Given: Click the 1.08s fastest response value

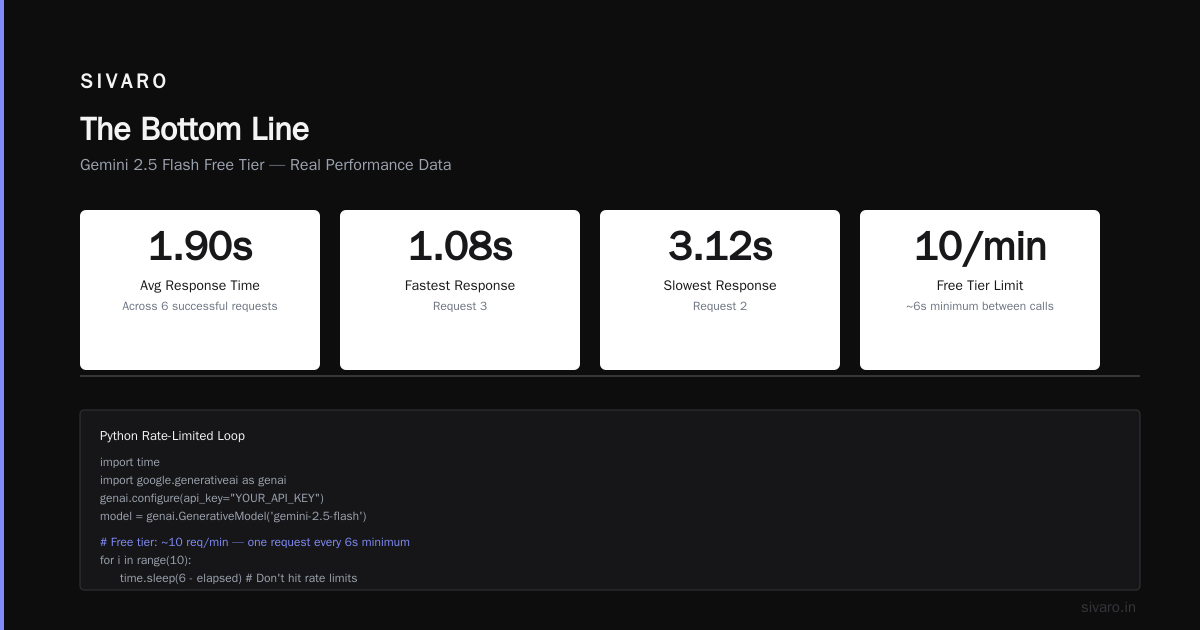Looking at the screenshot, I should tap(460, 246).
